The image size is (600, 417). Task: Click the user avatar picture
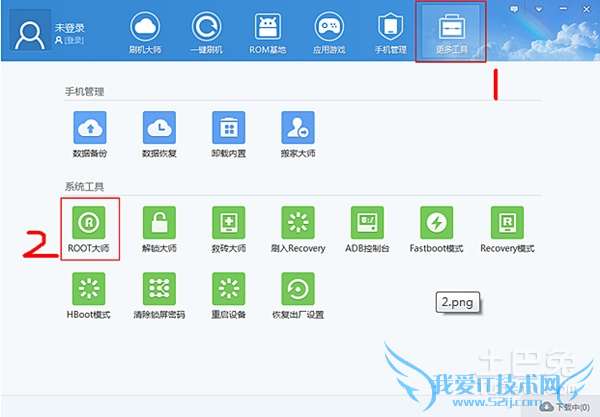coord(30,31)
